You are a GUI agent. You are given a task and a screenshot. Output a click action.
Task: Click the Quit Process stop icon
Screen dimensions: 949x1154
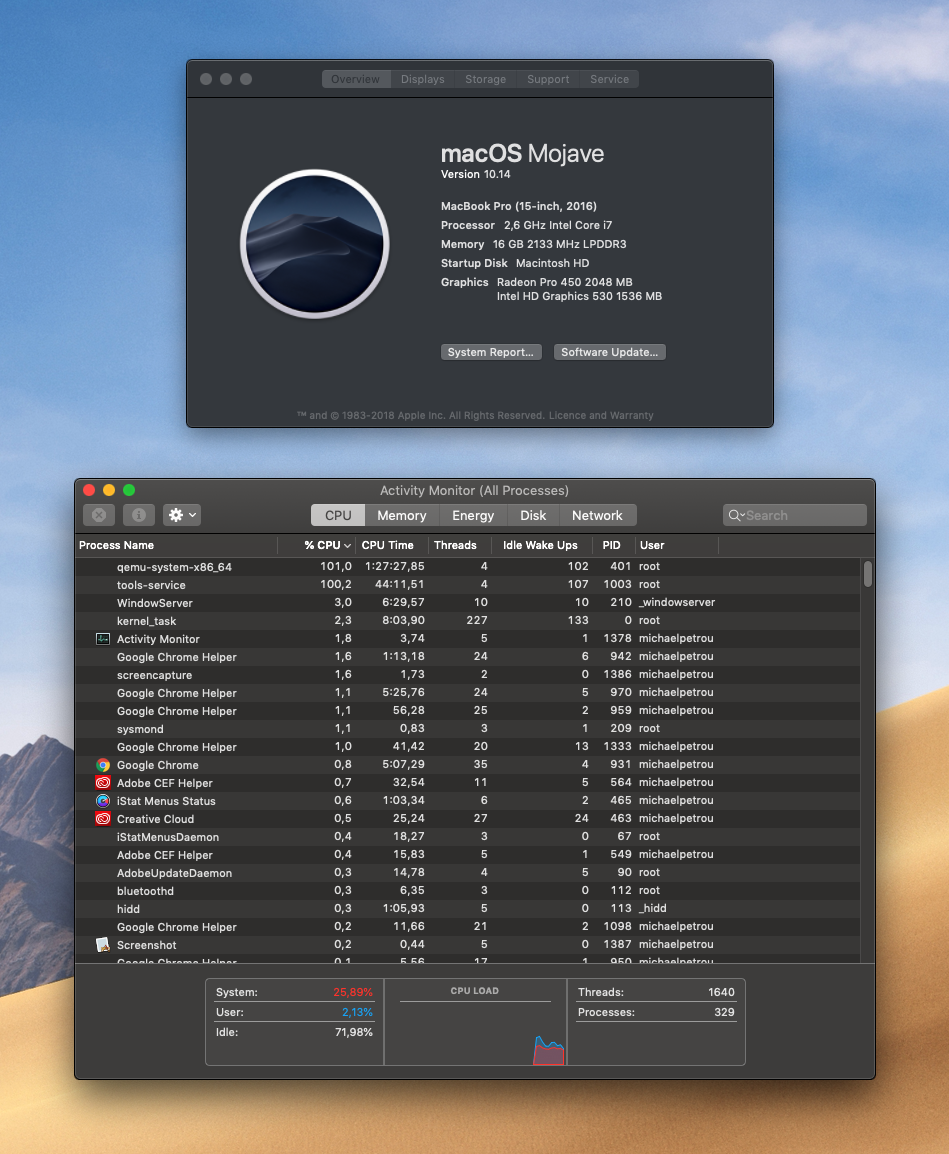coord(99,515)
